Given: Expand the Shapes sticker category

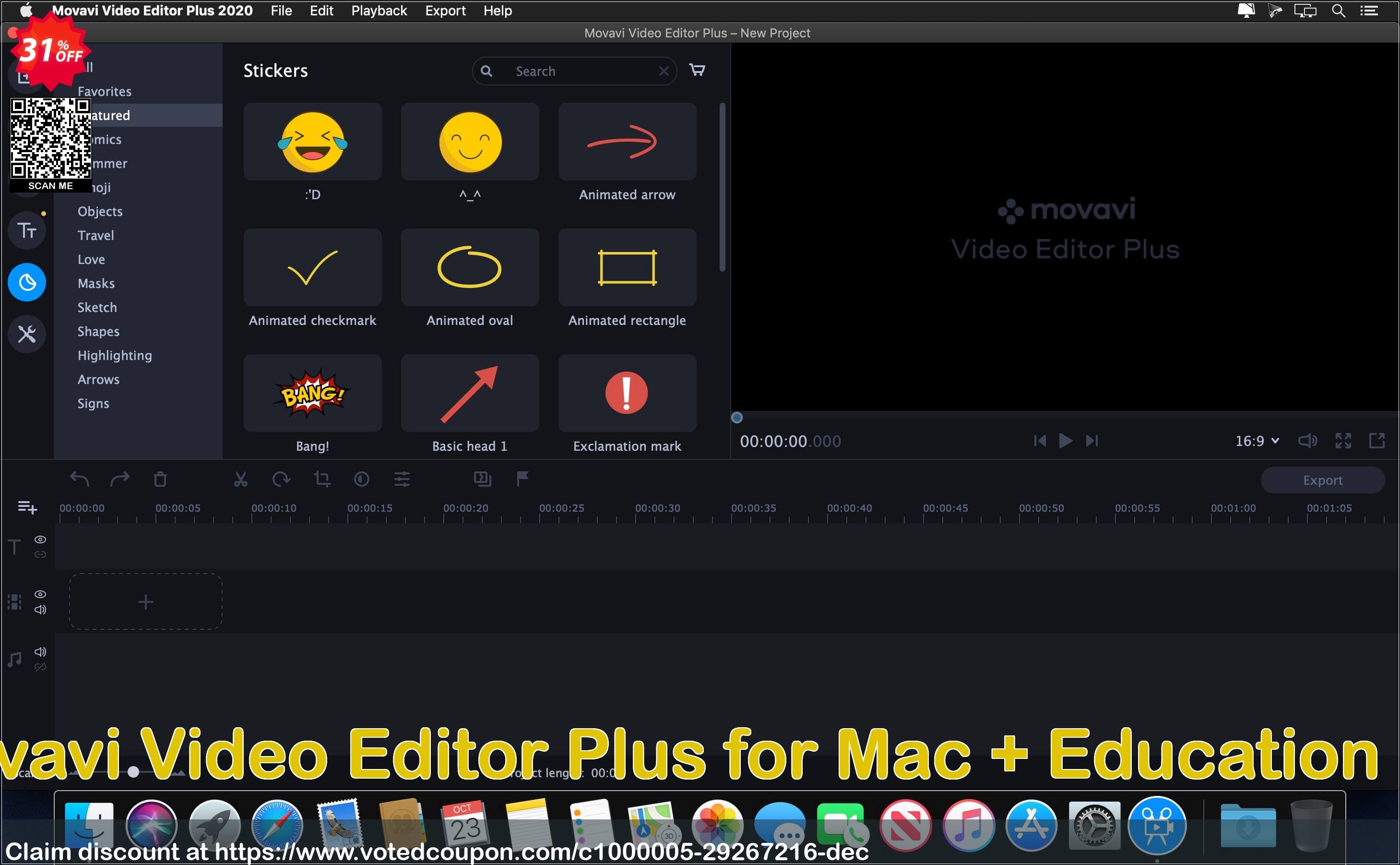Looking at the screenshot, I should (x=97, y=331).
